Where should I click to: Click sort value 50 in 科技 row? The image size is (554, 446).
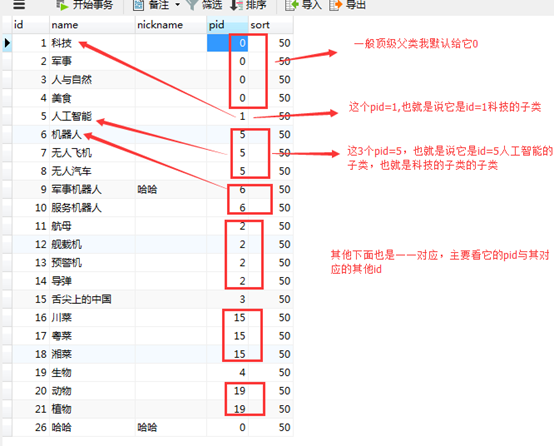pyautogui.click(x=284, y=43)
